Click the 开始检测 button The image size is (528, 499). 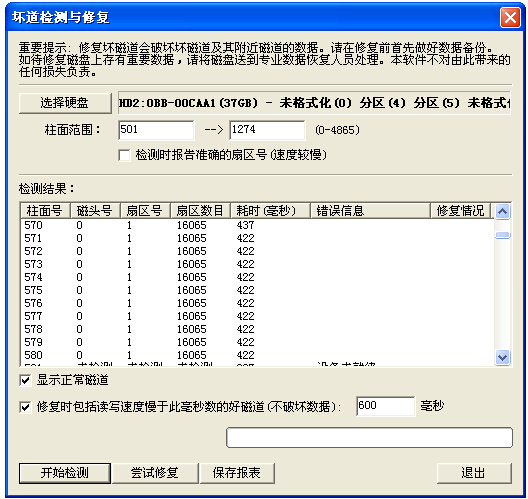[x=65, y=473]
